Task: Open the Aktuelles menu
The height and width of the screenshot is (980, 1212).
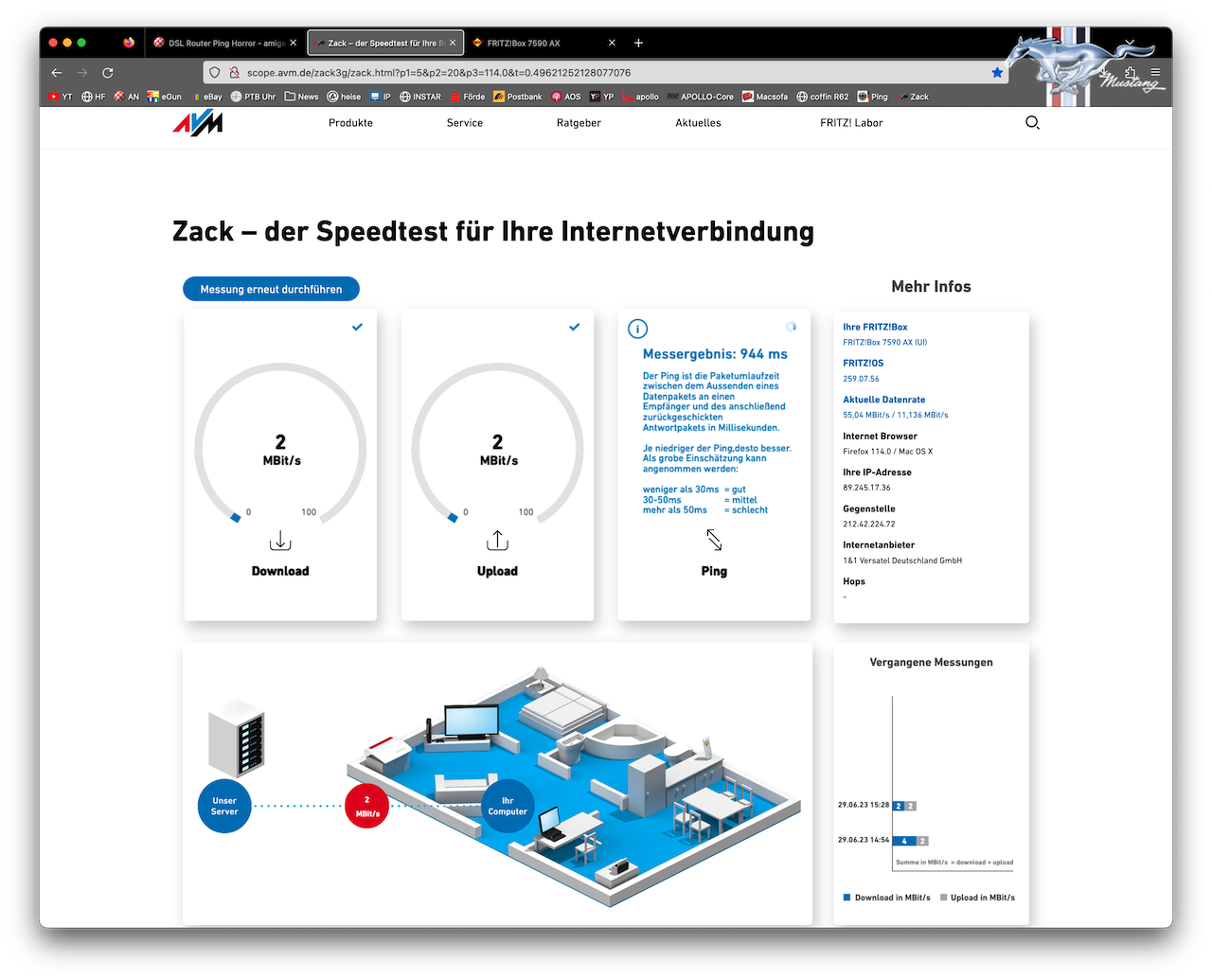Action: [x=698, y=123]
